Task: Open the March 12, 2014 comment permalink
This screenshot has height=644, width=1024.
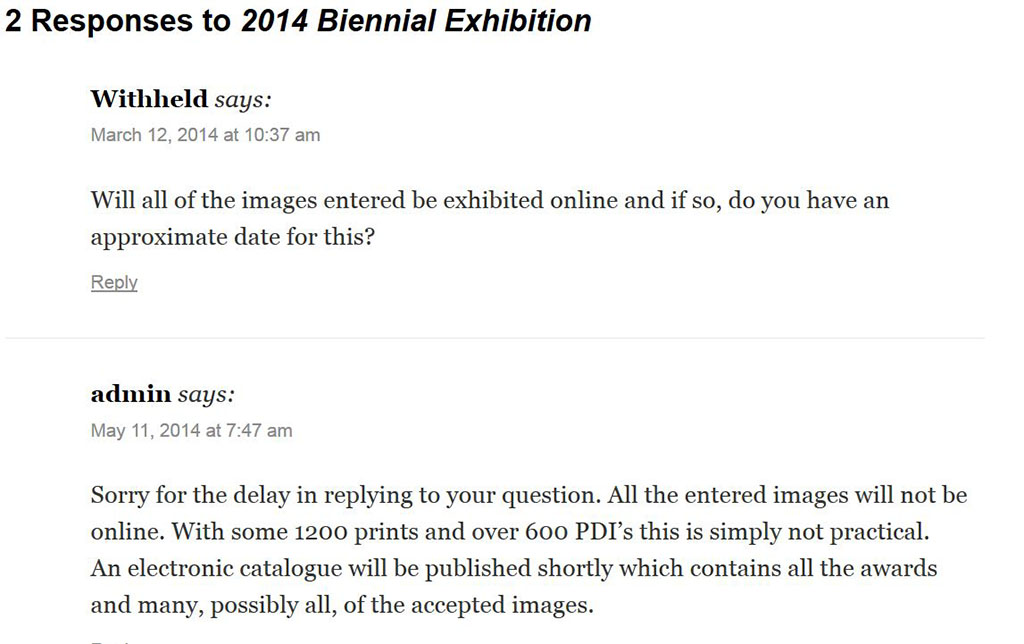Action: 205,135
